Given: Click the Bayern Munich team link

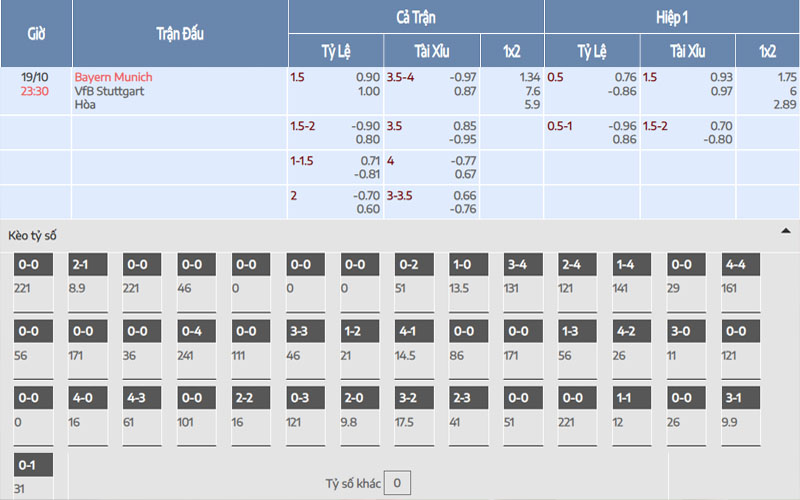Looking at the screenshot, I should (x=113, y=77).
